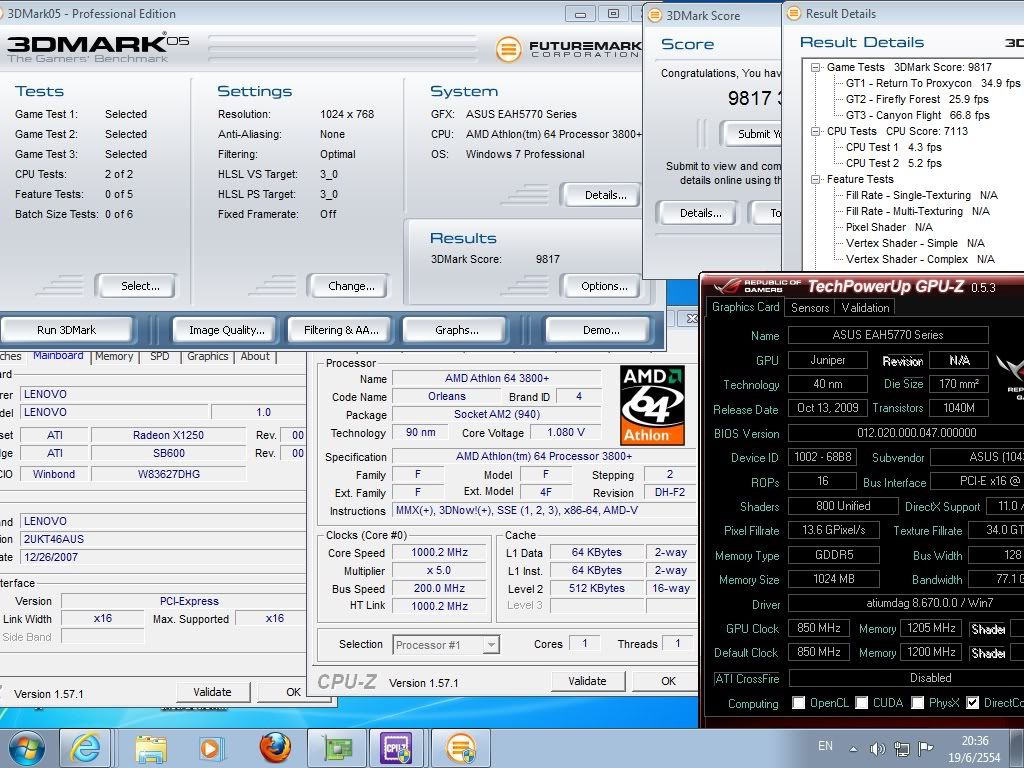The height and width of the screenshot is (768, 1024).
Task: Click Validate in the CPU-Z mainboard window
Action: pos(212,692)
